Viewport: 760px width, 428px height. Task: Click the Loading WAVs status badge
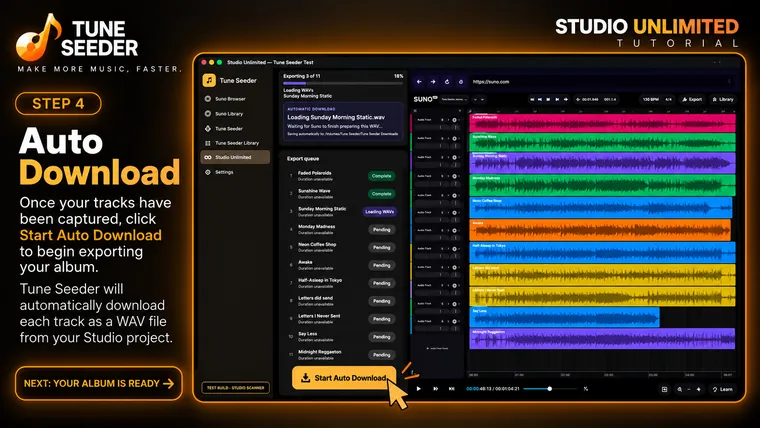[x=380, y=212]
